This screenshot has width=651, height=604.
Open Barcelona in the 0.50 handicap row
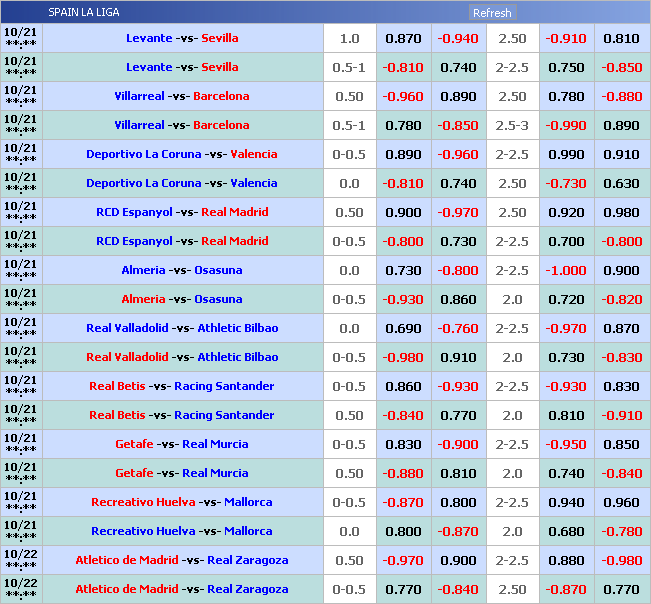[221, 96]
